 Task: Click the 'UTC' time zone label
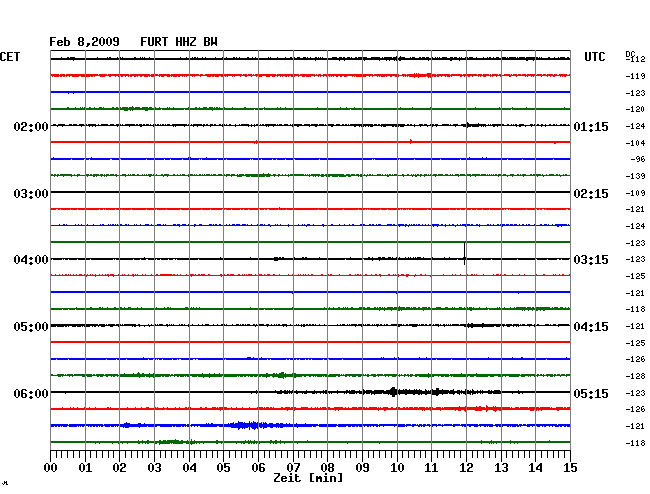pyautogui.click(x=594, y=57)
